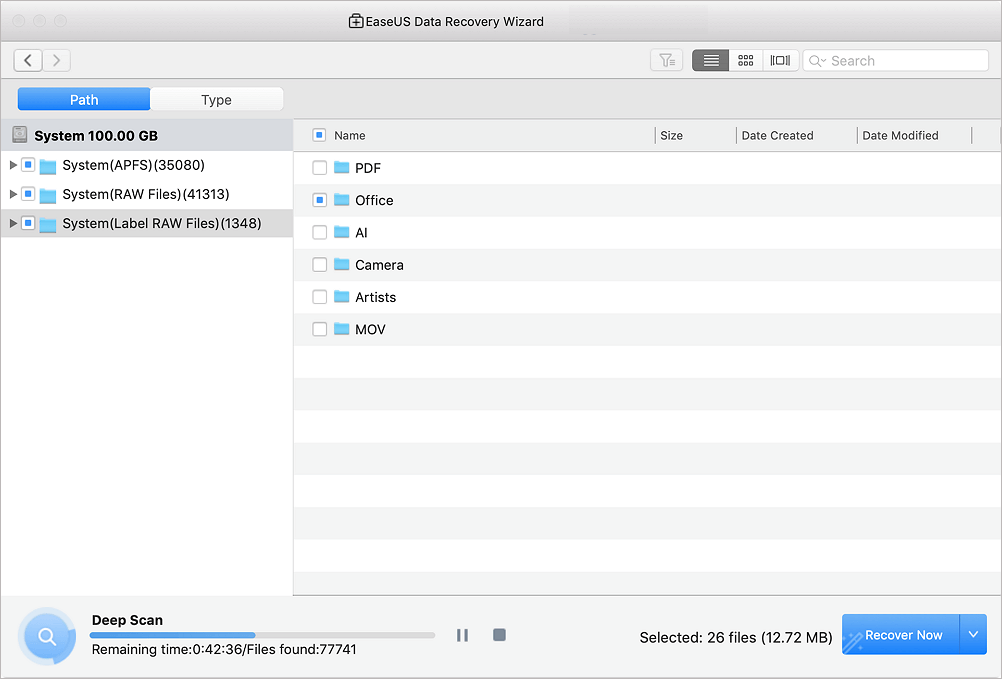The width and height of the screenshot is (1002, 679).
Task: Select the Office folder name
Action: (x=374, y=200)
